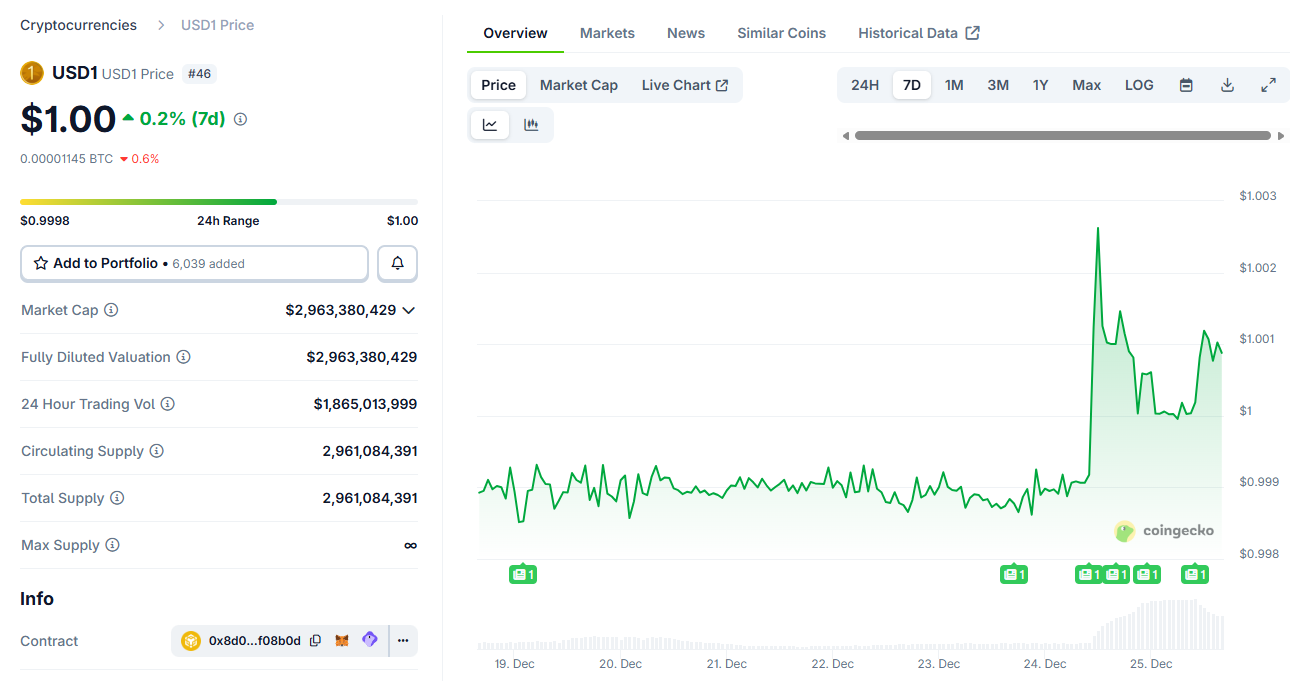Viewport: 1307px width, 681px height.
Task: Select the candlestick chart view icon
Action: (531, 124)
